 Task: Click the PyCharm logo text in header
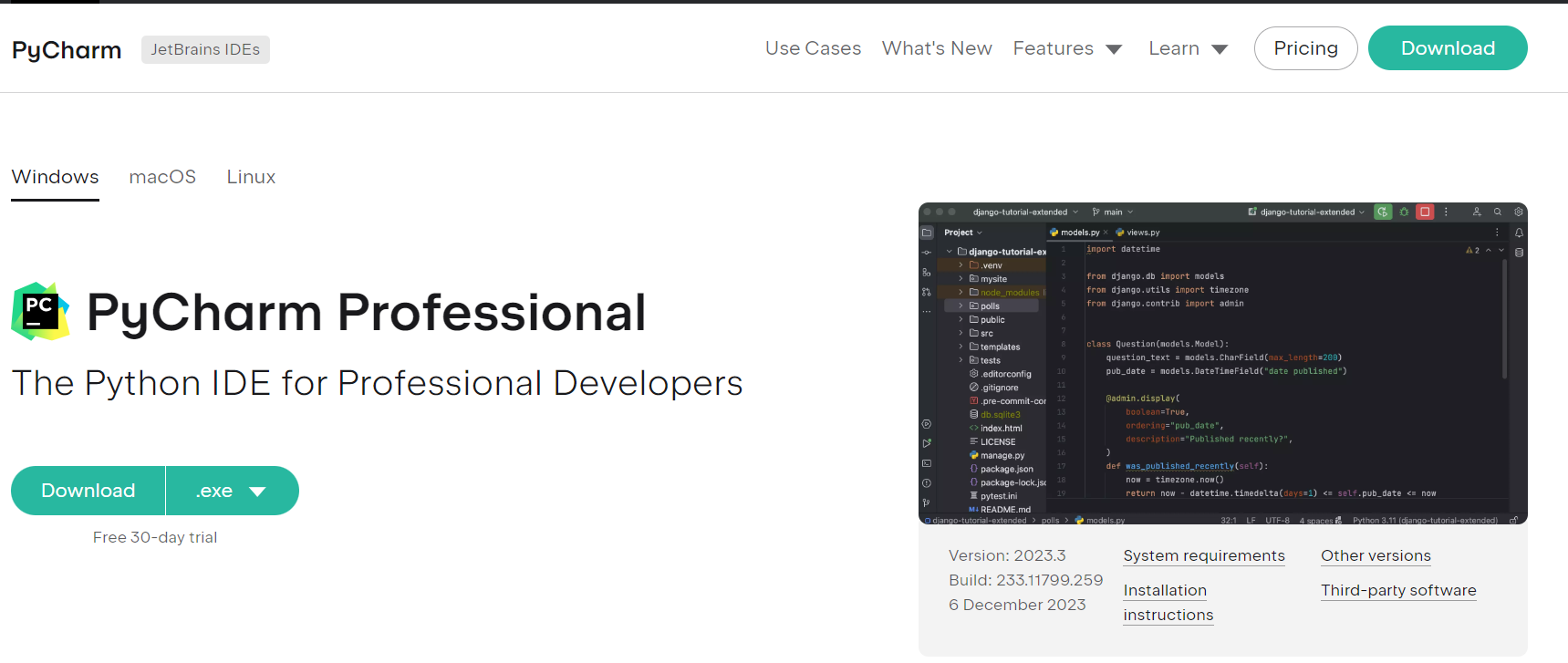[x=67, y=49]
